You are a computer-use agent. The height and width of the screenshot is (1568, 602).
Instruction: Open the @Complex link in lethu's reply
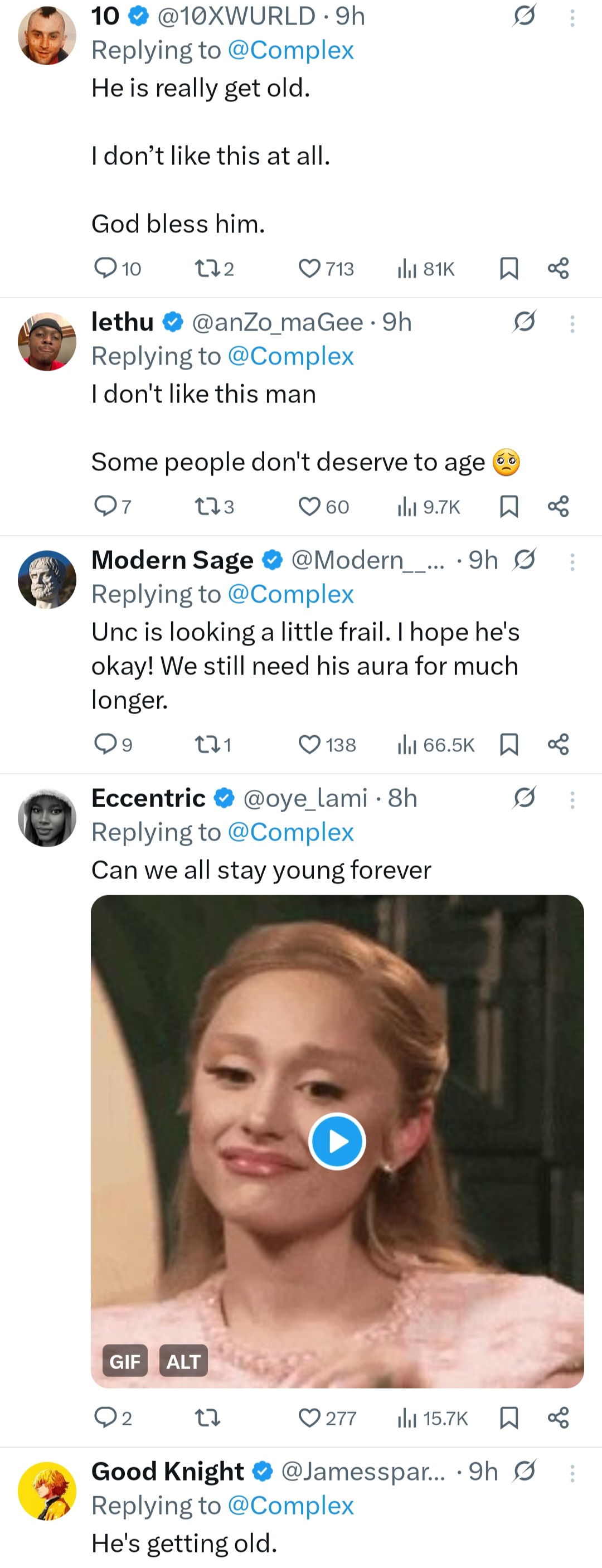(x=290, y=356)
